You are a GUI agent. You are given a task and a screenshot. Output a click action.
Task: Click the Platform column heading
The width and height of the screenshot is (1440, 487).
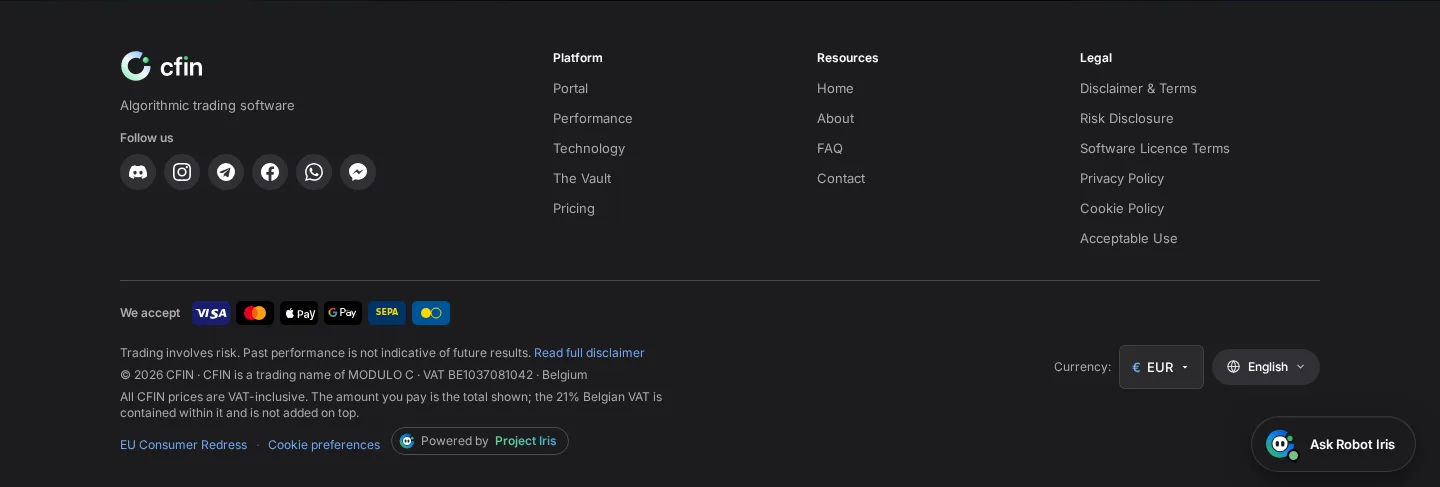tap(578, 58)
